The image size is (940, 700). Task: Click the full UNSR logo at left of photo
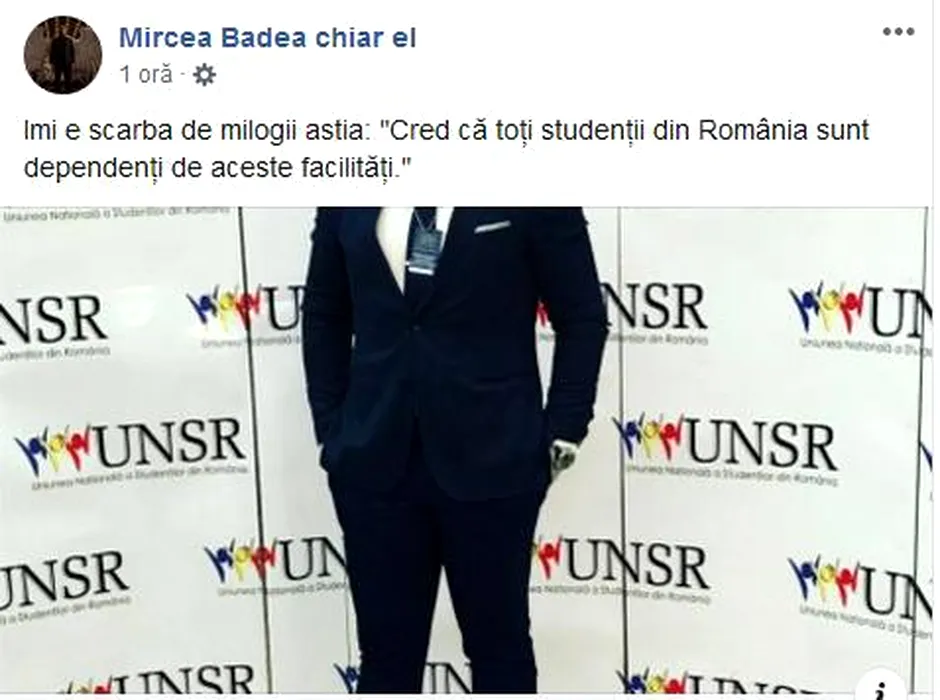(x=131, y=448)
